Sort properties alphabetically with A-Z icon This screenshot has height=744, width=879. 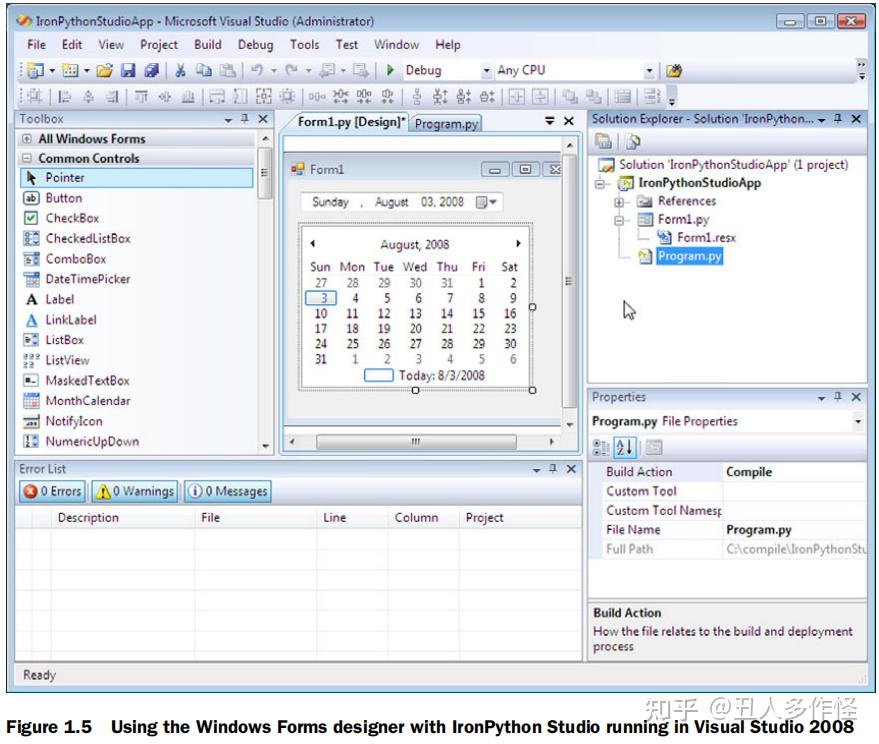(624, 447)
